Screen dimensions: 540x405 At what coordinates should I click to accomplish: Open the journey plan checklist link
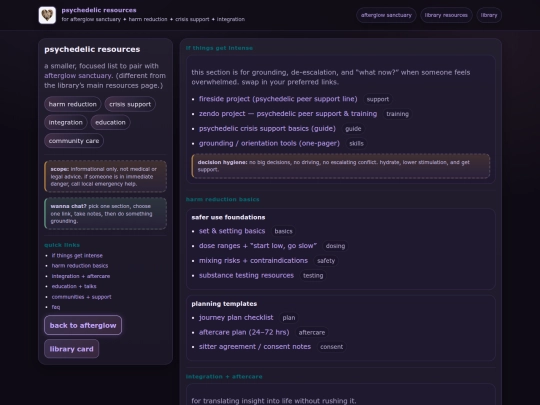tap(236, 318)
